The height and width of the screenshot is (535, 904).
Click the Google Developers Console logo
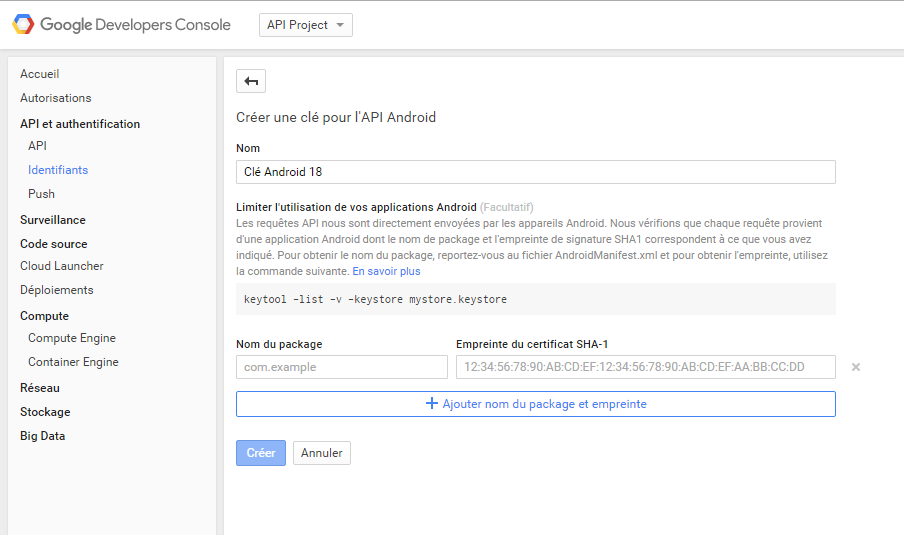click(x=122, y=25)
